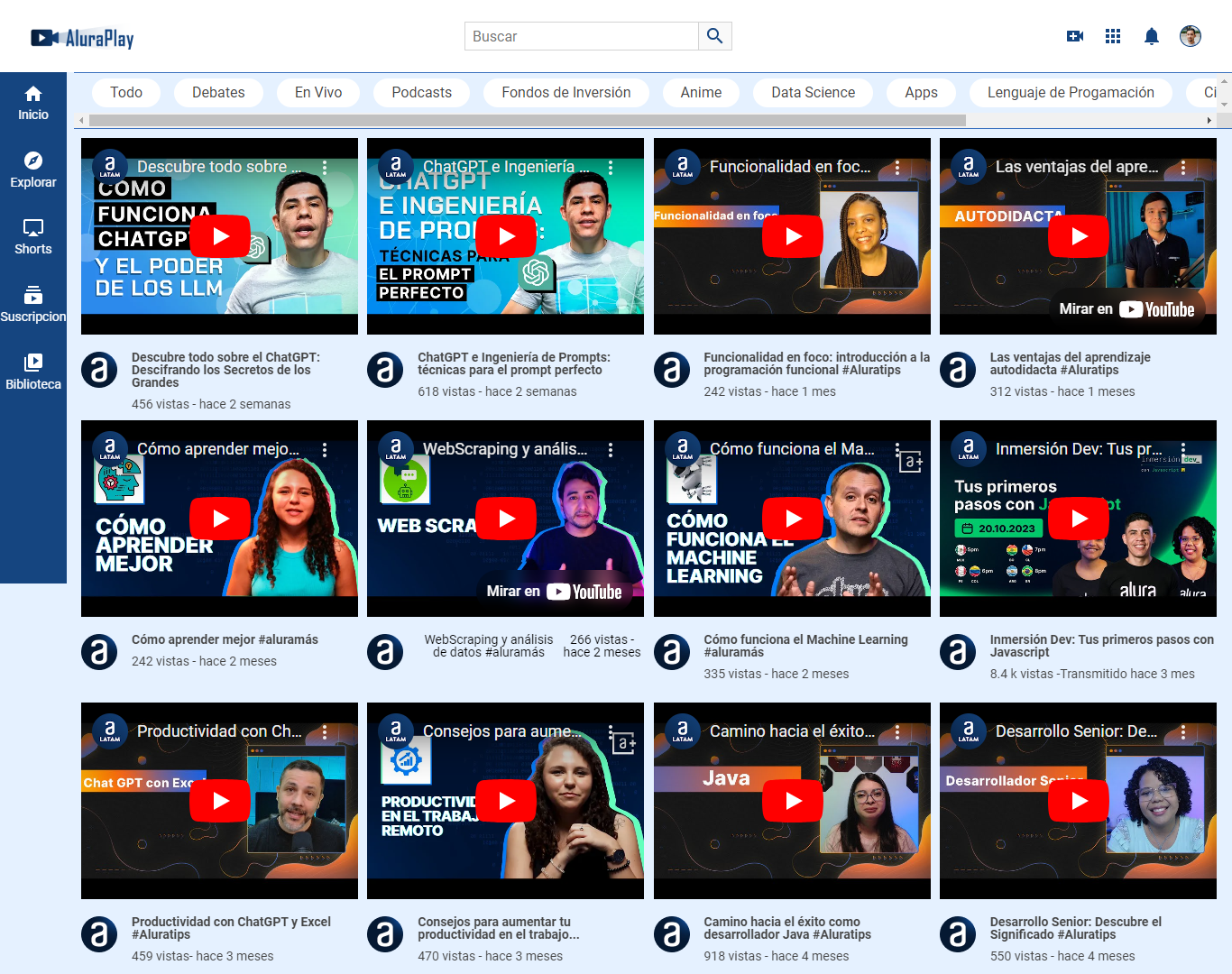Open 'Inmersión Dev: Tus primeros pasos' title link
Image resolution: width=1232 pixels, height=974 pixels.
tap(1102, 646)
